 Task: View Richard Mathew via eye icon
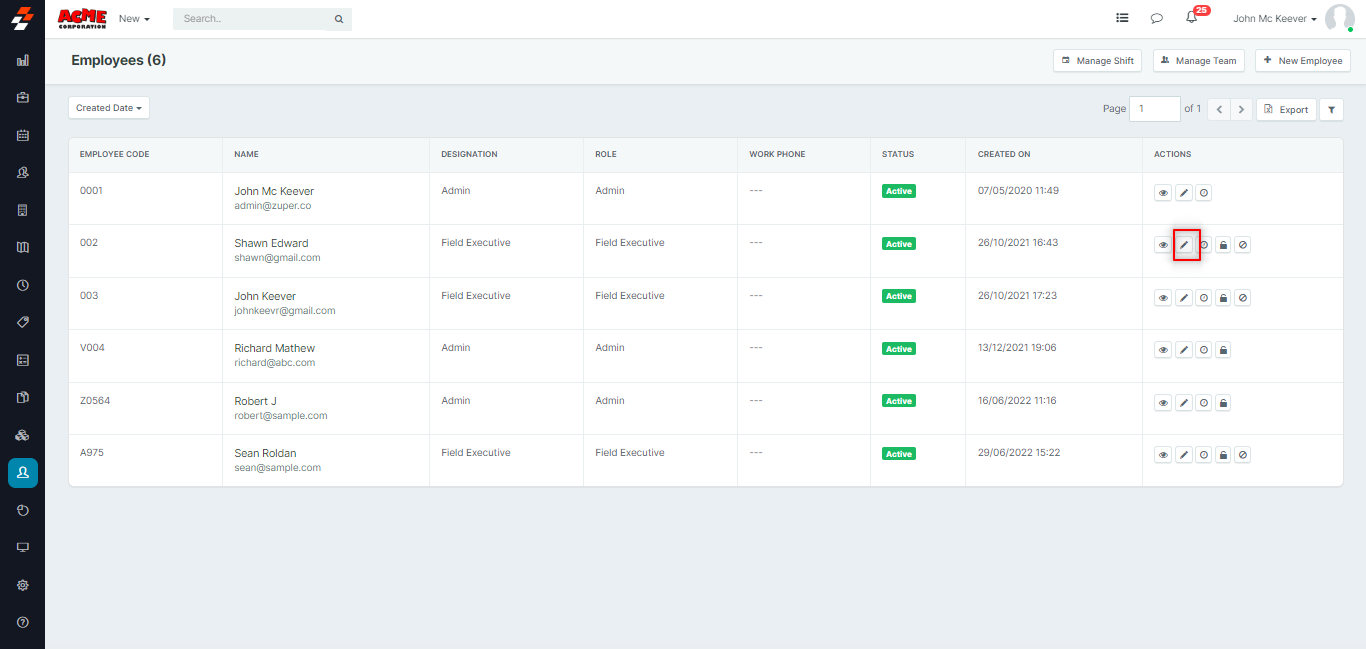tap(1164, 350)
